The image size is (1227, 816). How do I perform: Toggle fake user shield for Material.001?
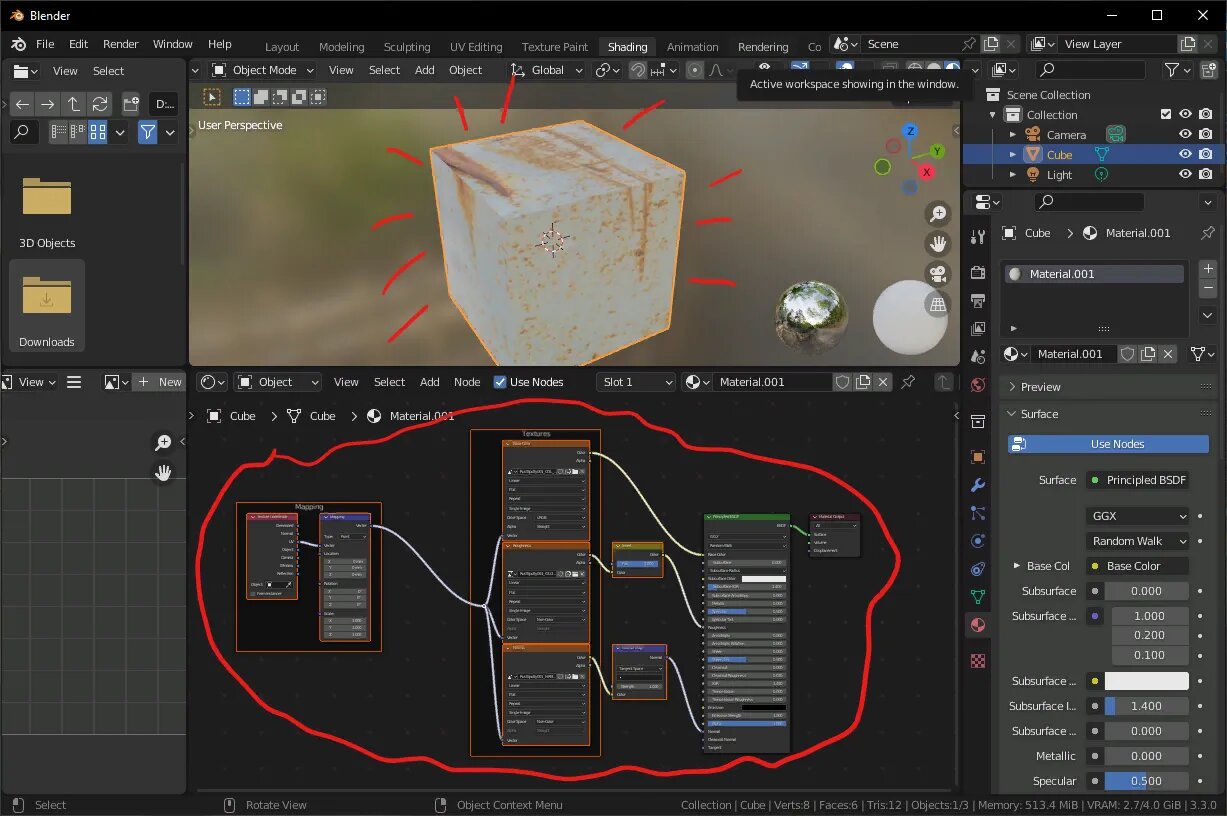[1127, 354]
